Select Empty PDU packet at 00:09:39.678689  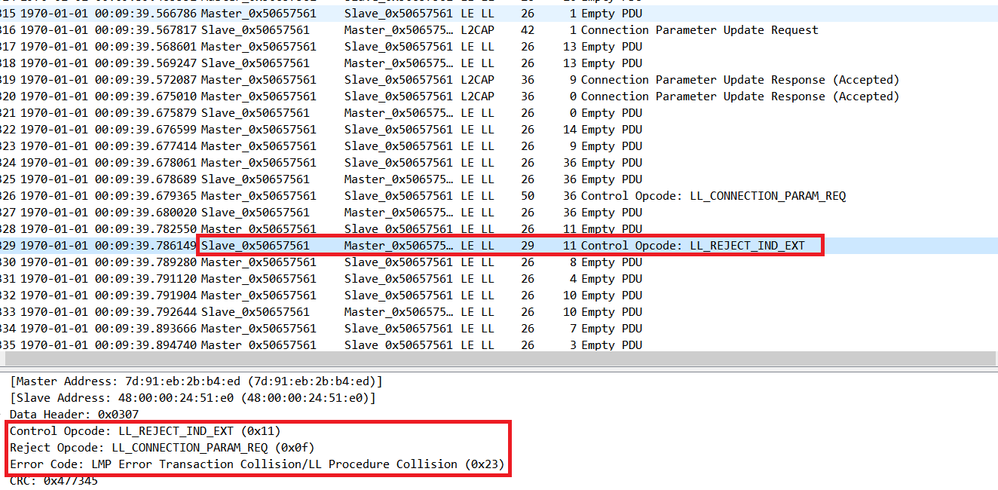click(x=499, y=179)
